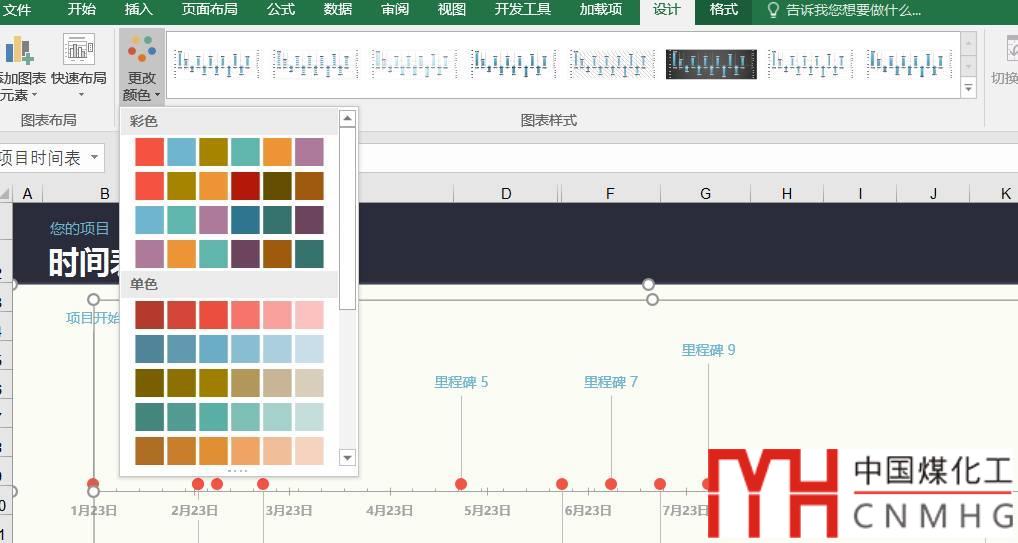Click column header D

(x=506, y=193)
